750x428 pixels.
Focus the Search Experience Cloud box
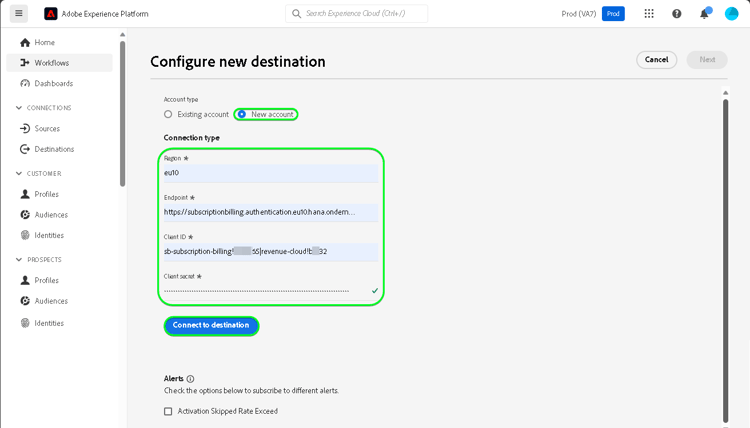[x=356, y=13]
